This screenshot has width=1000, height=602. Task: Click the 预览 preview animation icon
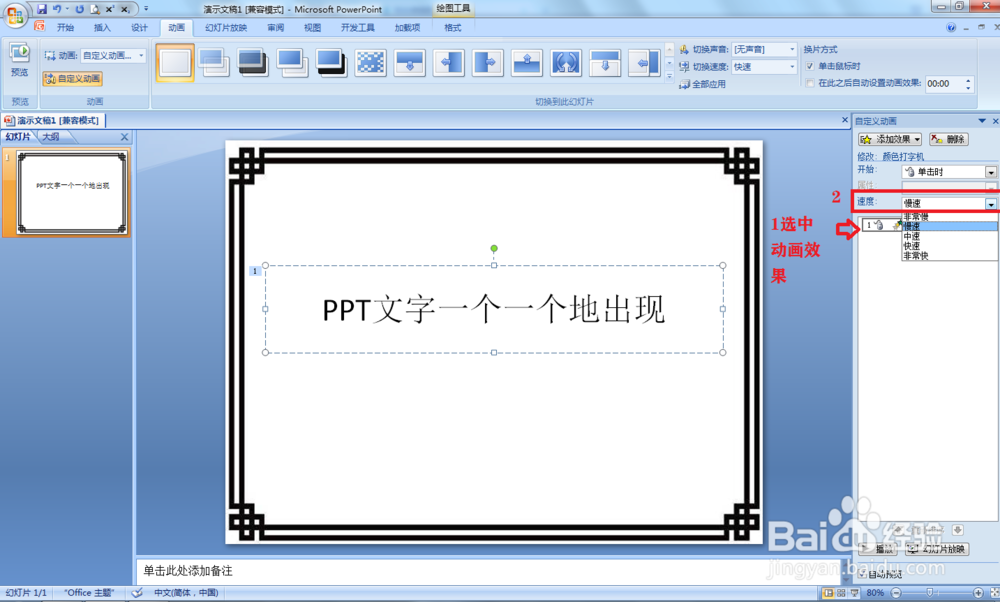[x=20, y=53]
